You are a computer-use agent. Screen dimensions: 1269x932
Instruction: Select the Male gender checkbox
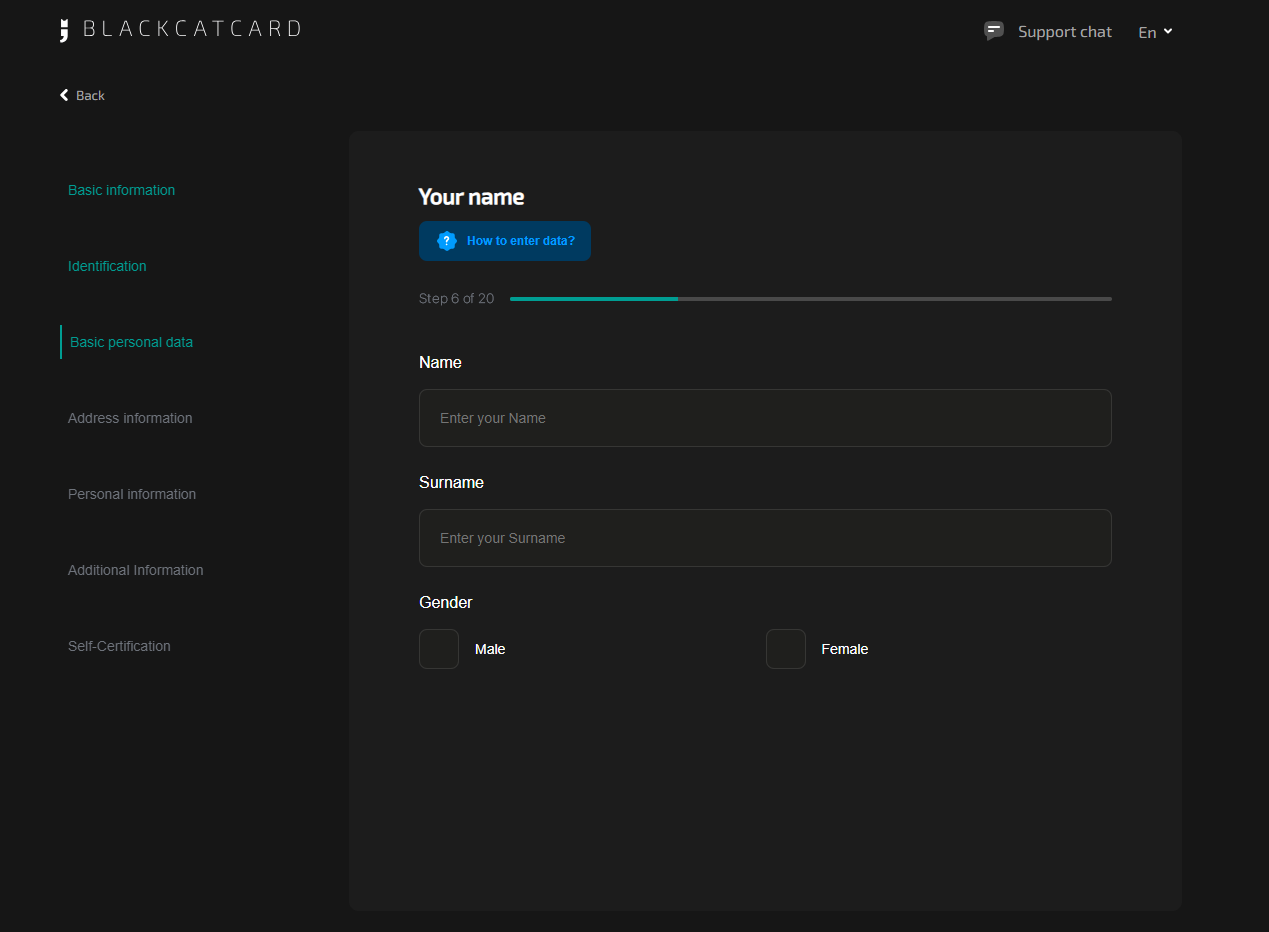tap(439, 649)
